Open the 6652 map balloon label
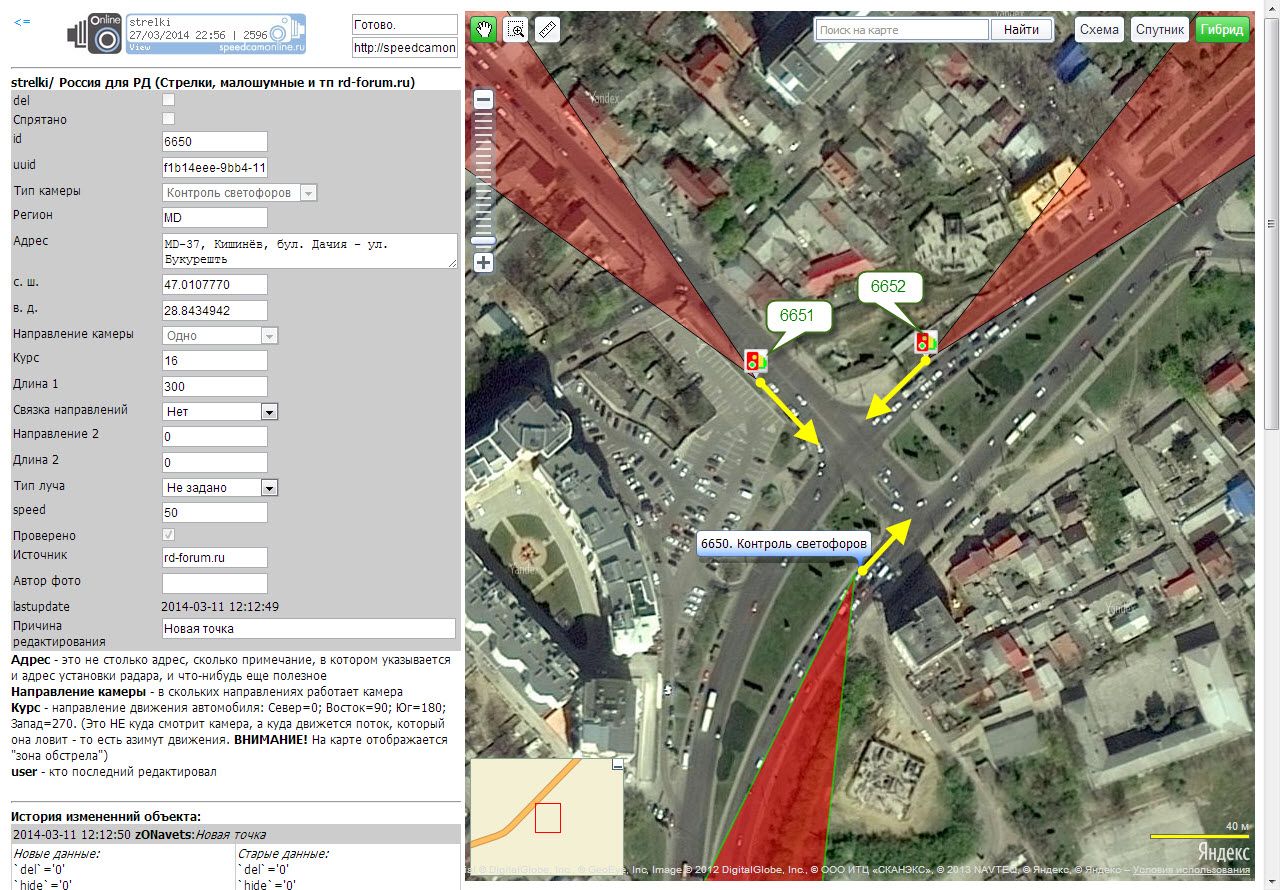Screen dimensions: 1280x890 pos(888,287)
